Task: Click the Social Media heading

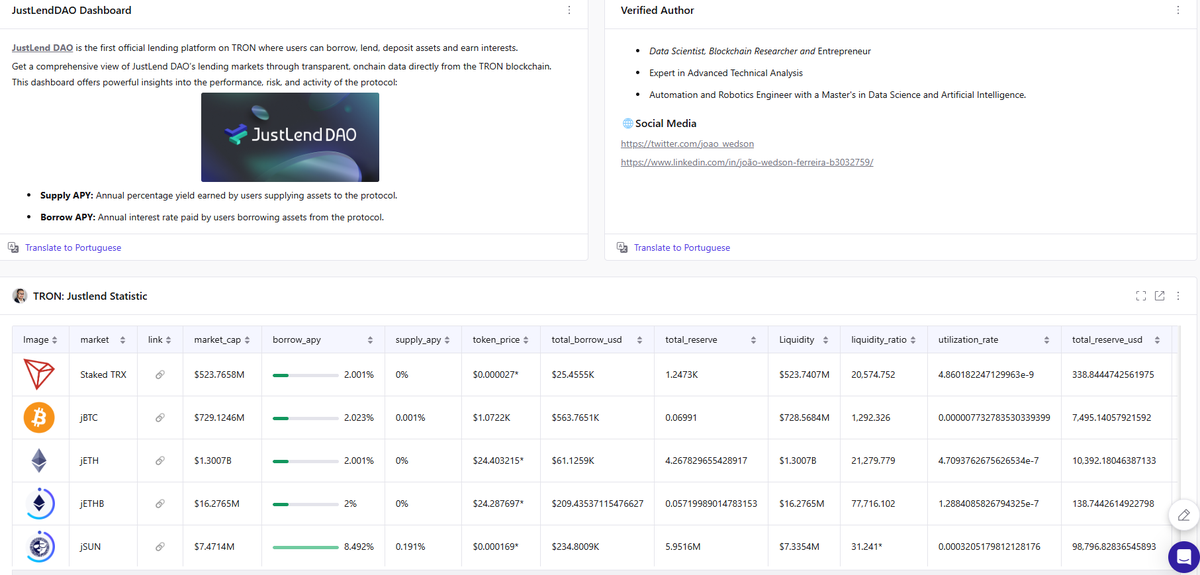Action: [x=666, y=124]
